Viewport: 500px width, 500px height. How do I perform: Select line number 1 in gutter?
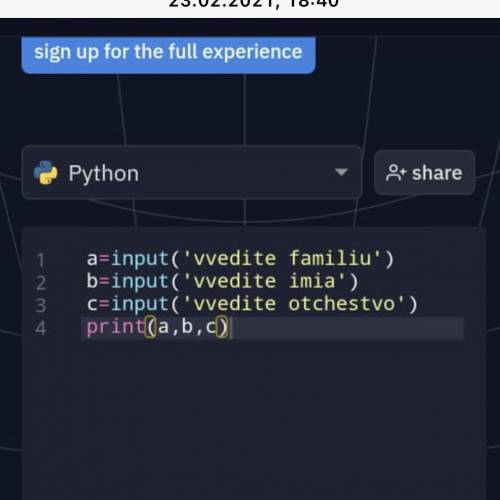(40, 260)
